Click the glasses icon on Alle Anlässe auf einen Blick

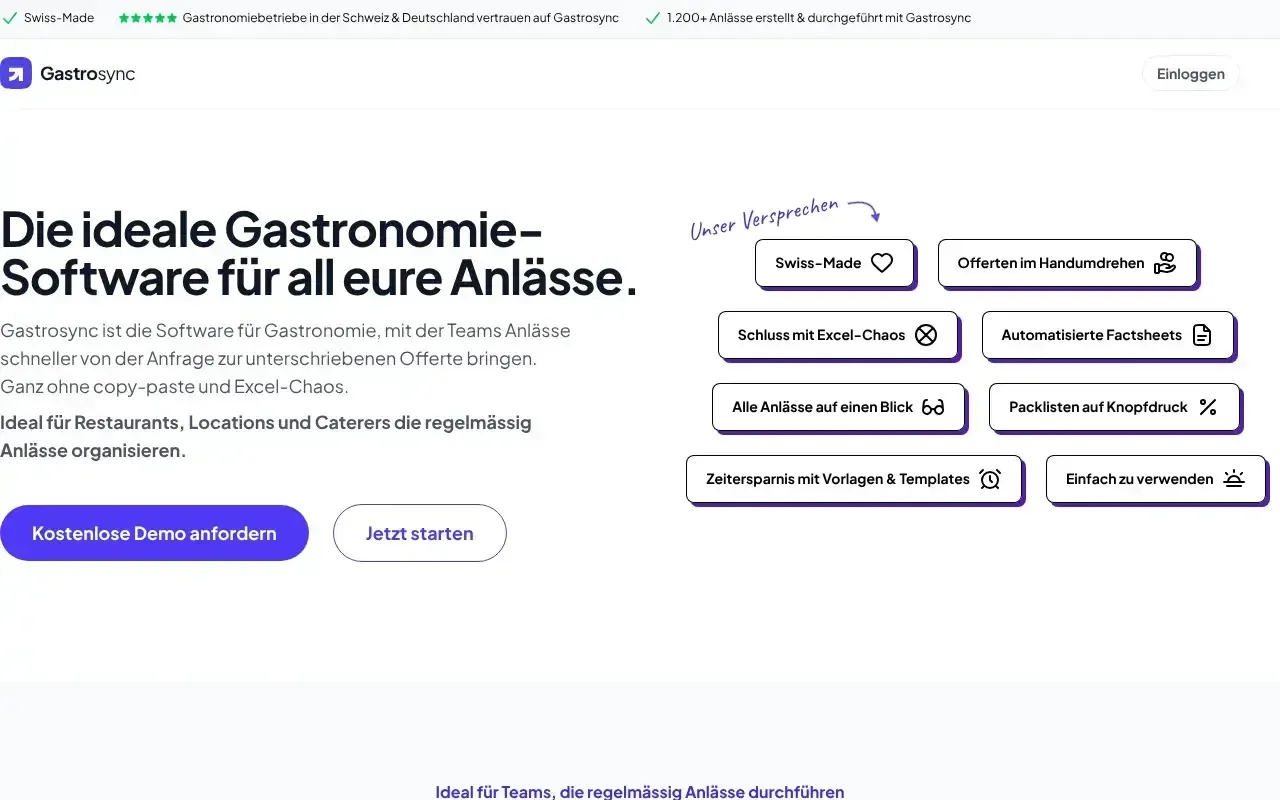pos(932,406)
